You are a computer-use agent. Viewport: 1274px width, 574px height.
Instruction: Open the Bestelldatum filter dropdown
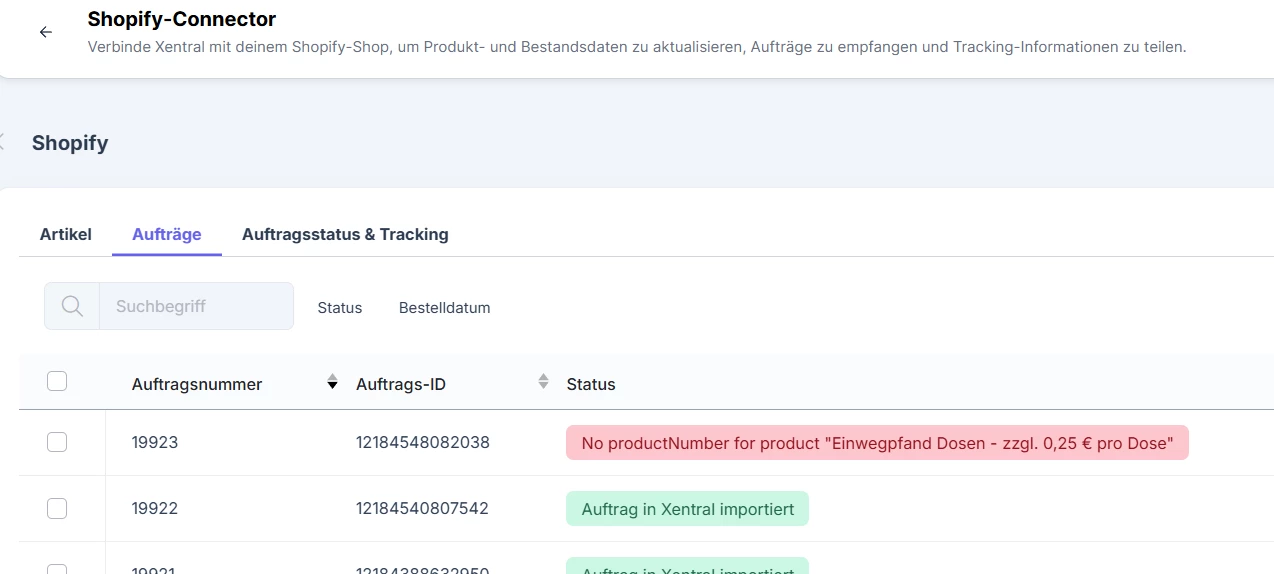[444, 307]
